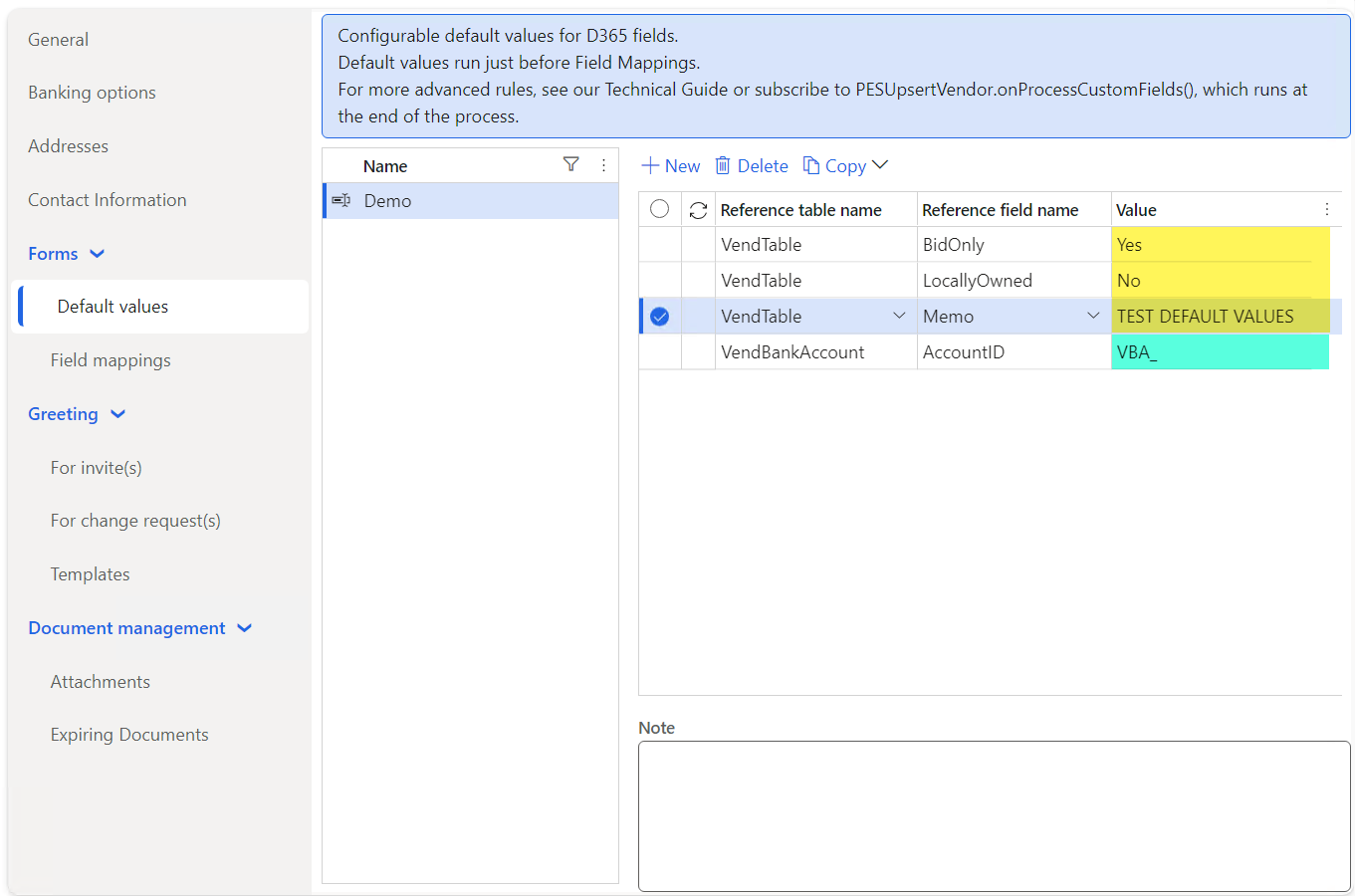This screenshot has height=896, width=1355.
Task: Click the filter icon in Name column
Action: [x=570, y=164]
